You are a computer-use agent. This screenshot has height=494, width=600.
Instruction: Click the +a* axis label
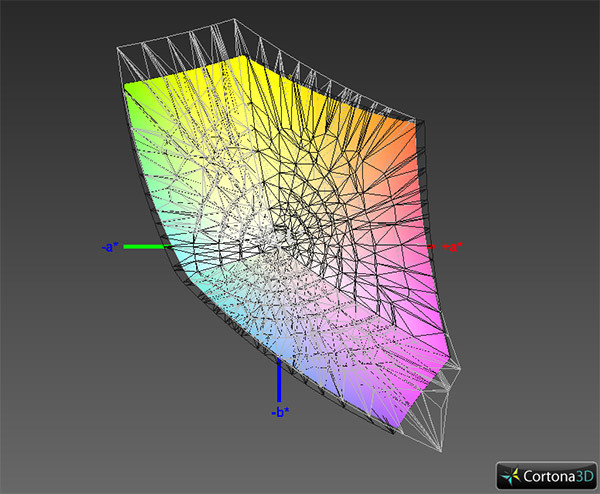click(x=452, y=247)
